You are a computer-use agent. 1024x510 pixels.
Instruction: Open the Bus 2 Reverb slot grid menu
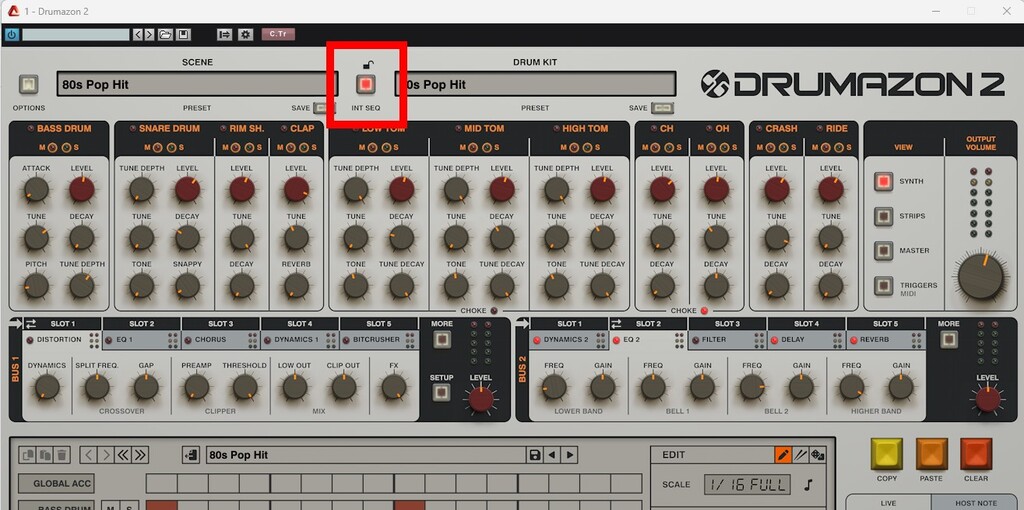(917, 340)
